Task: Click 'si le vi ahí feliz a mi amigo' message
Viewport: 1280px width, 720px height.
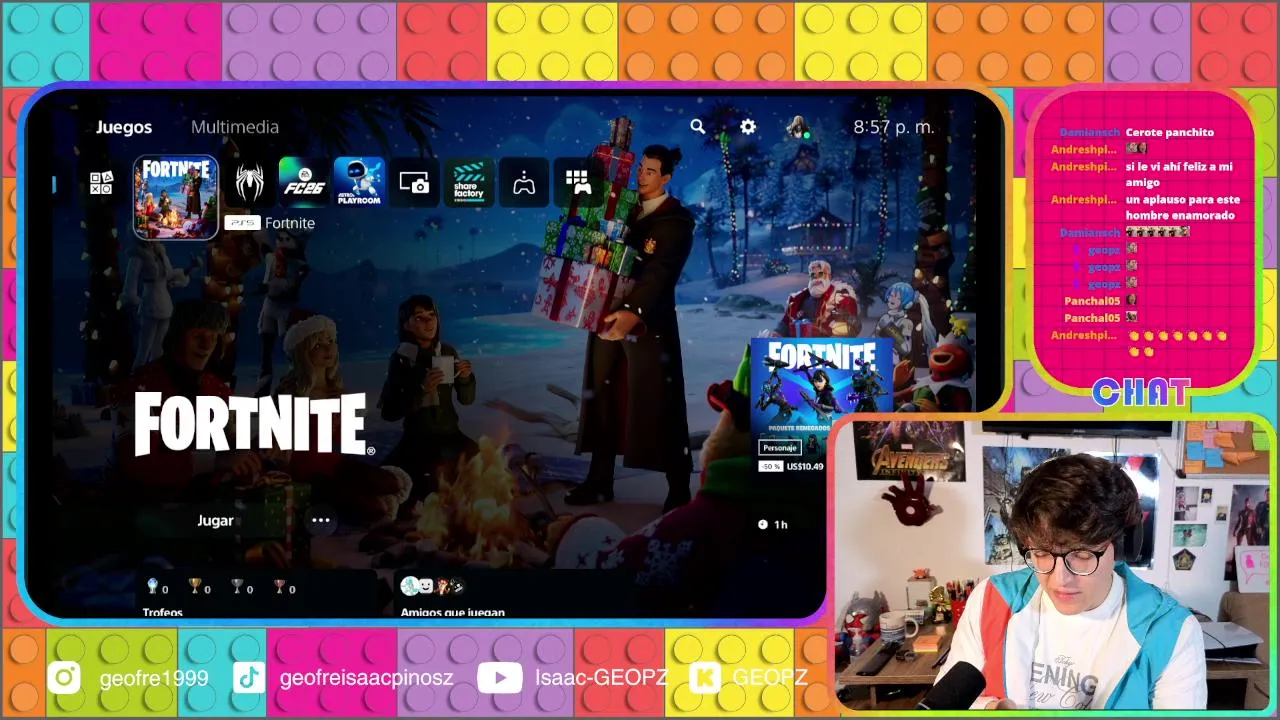Action: (x=1179, y=174)
